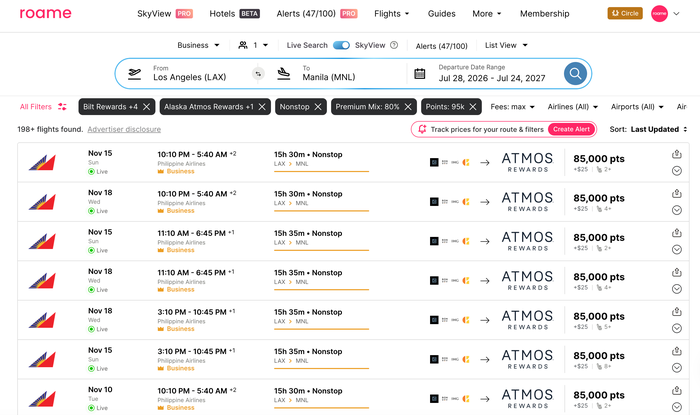Share the Nov 15 10:10 PM flight
The height and width of the screenshot is (415, 700).
(677, 154)
